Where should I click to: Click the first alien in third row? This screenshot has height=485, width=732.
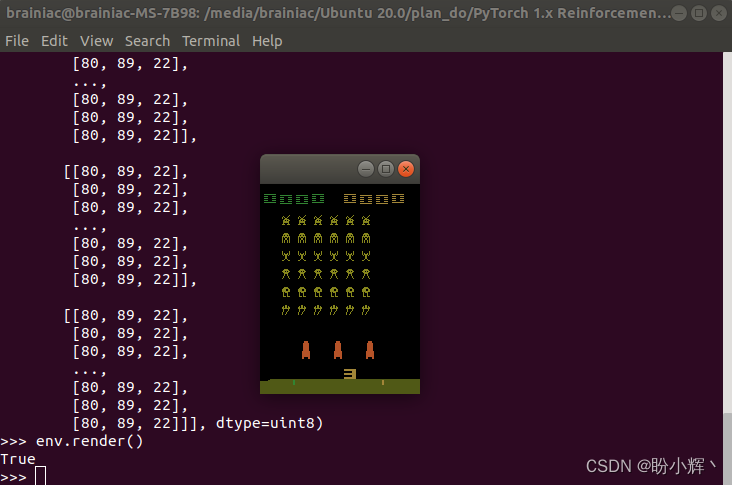pos(286,256)
